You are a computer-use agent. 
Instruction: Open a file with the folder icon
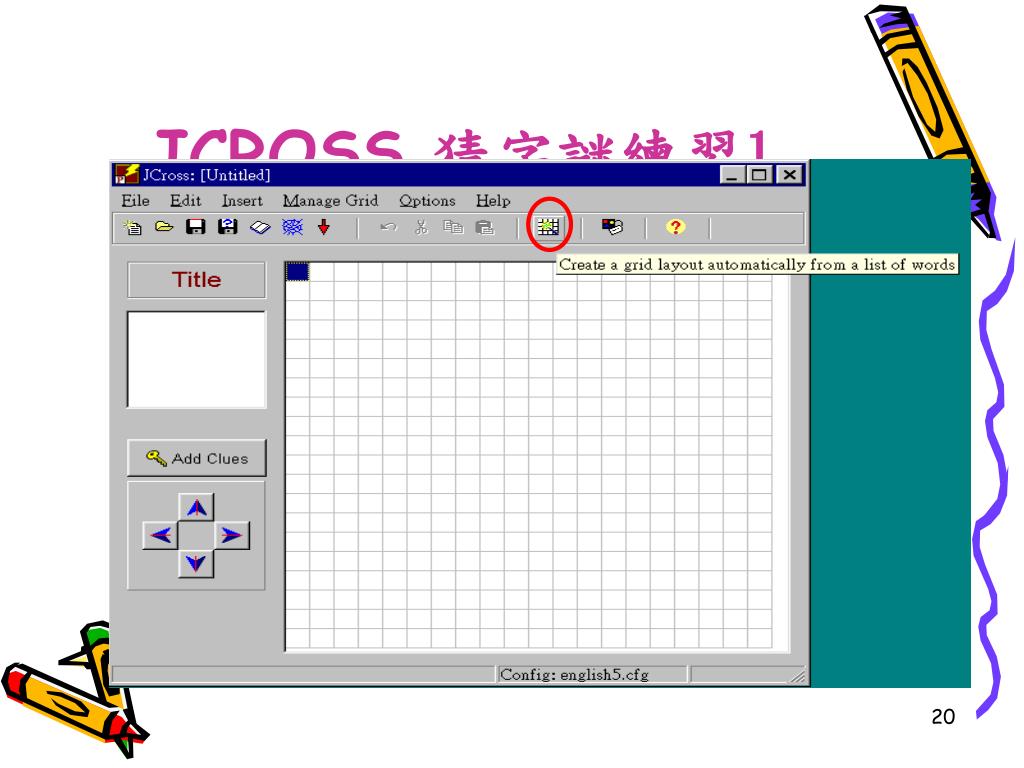[164, 227]
